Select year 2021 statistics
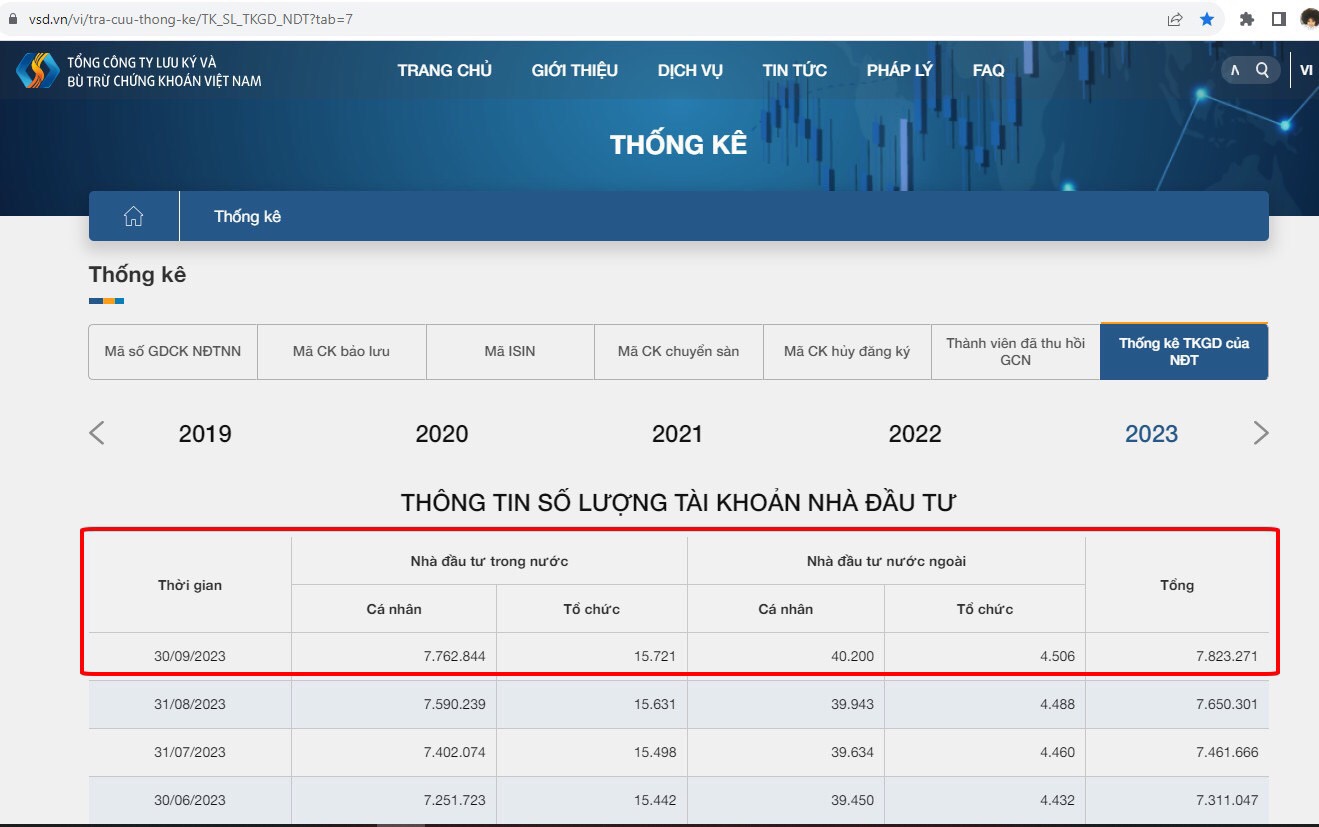Image resolution: width=1319 pixels, height=827 pixels. point(677,434)
